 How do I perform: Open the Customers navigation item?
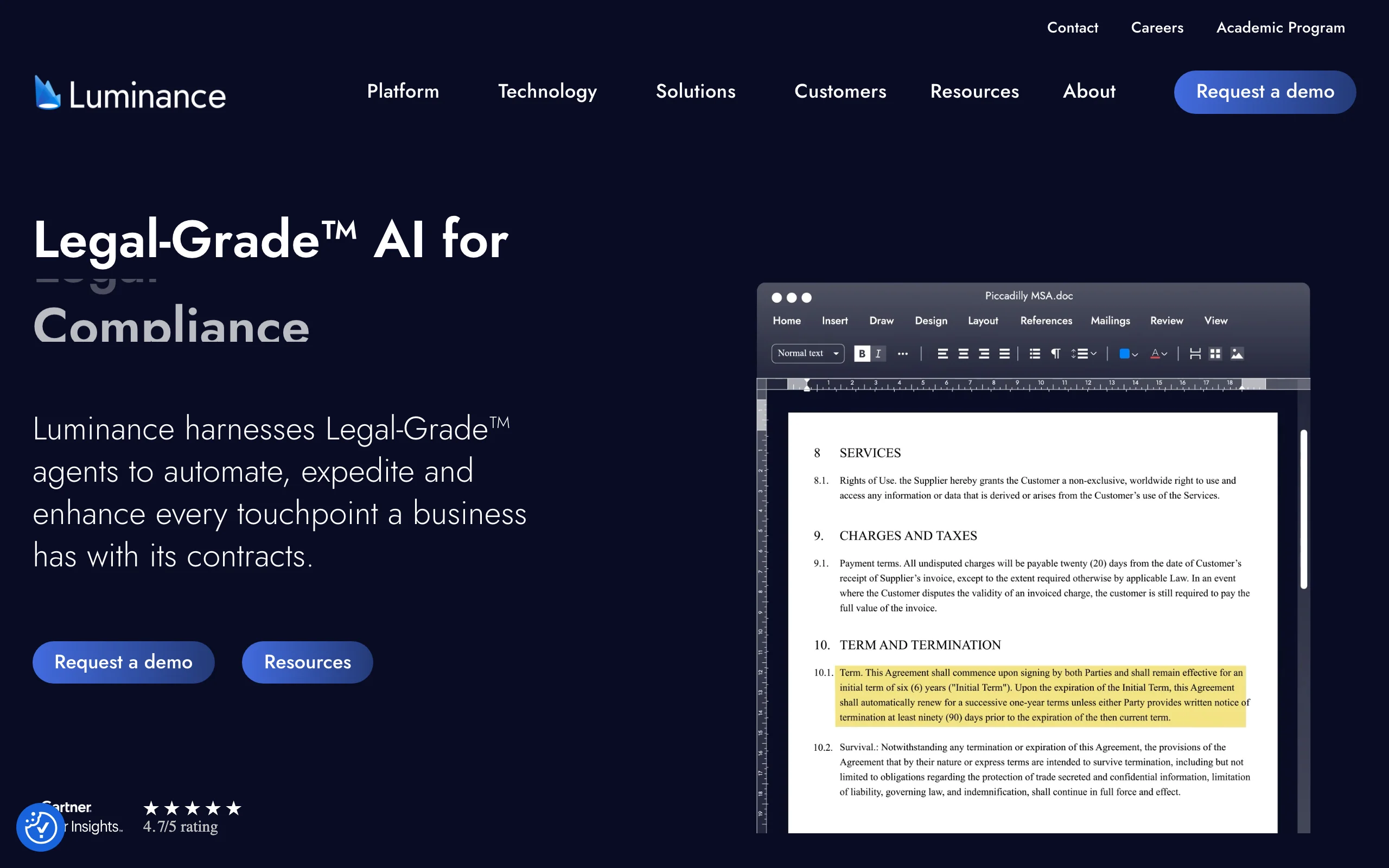click(840, 91)
